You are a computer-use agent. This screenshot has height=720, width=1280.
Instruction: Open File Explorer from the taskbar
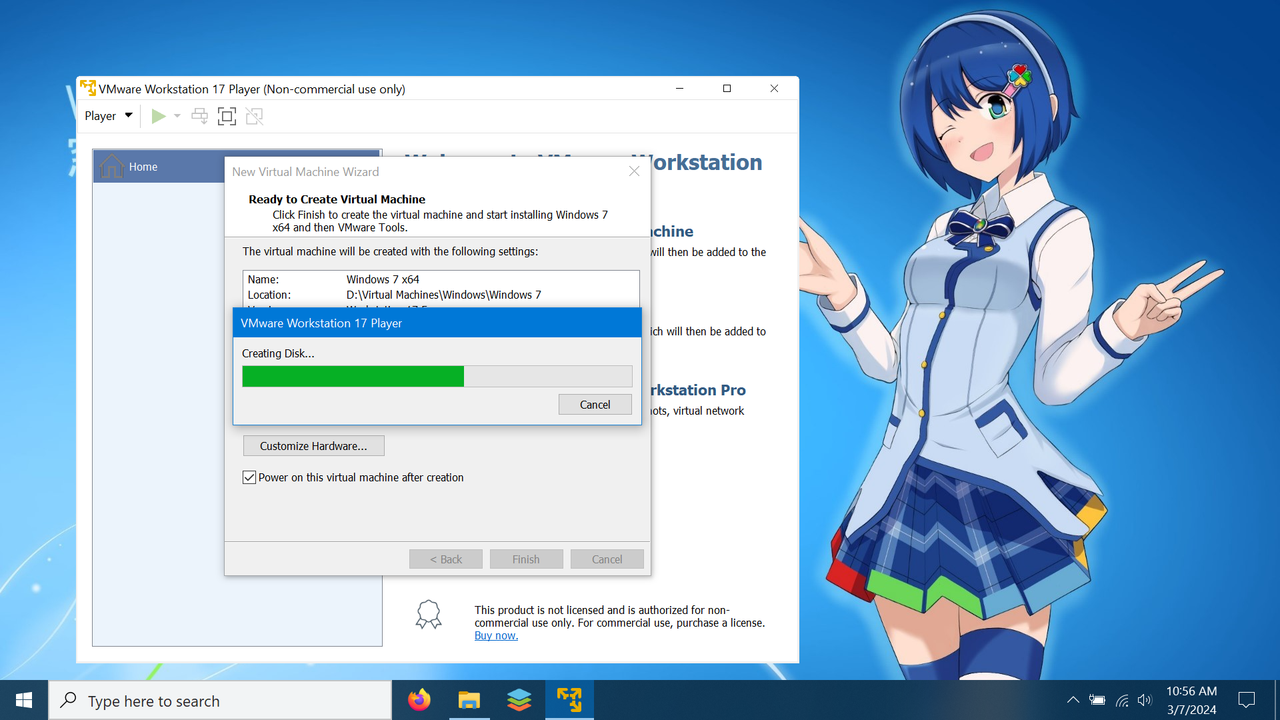coord(469,700)
